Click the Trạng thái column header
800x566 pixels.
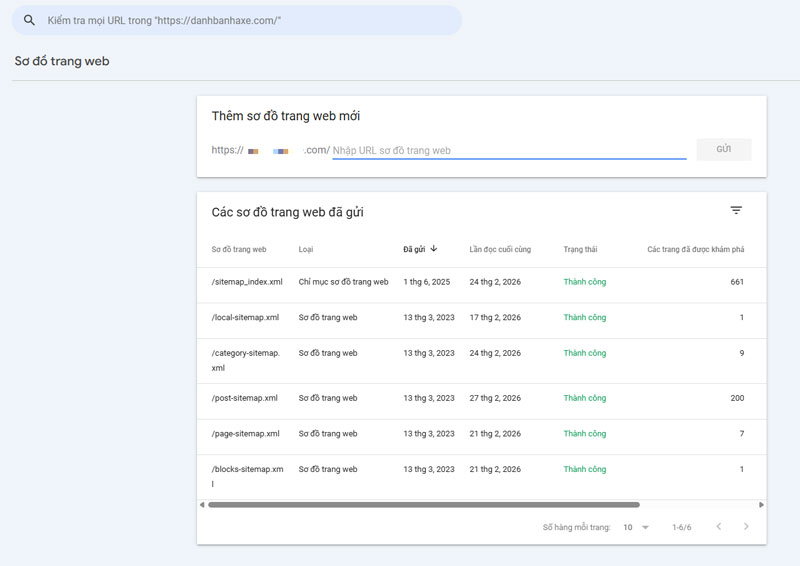[580, 250]
